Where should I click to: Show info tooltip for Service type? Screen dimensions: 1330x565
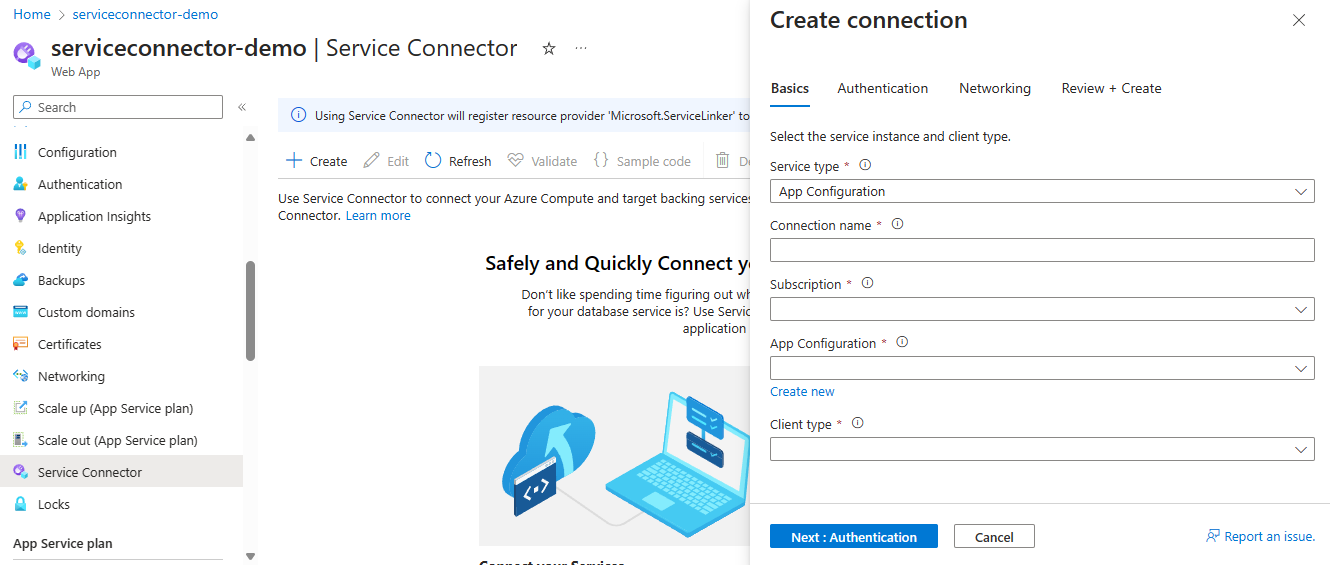(866, 166)
